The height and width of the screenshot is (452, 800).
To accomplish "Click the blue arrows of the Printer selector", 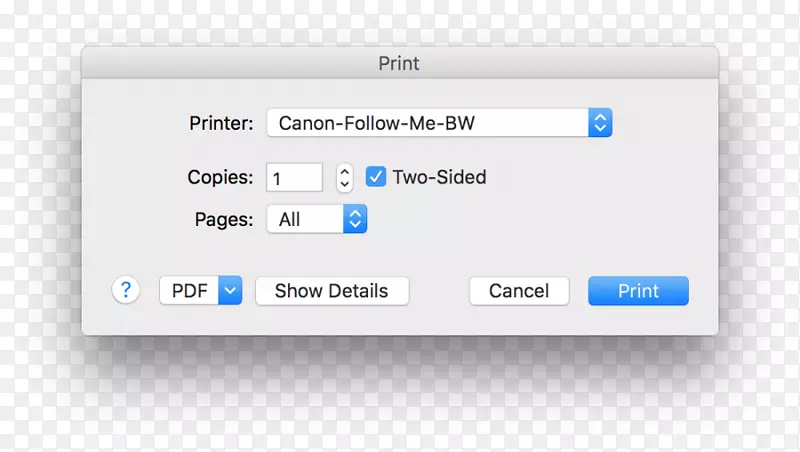I will (x=599, y=124).
